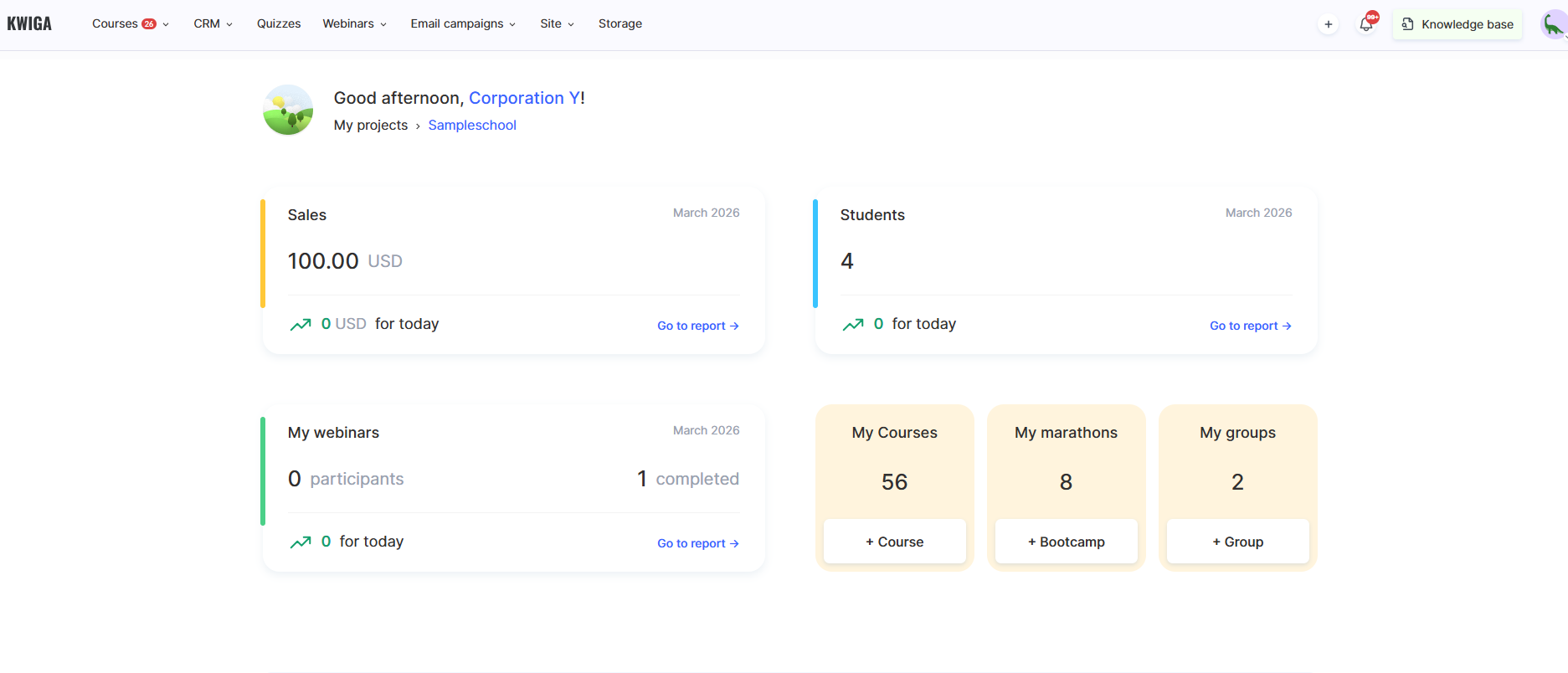This screenshot has height=673, width=1568.
Task: Click the landscape project avatar image
Action: pos(288,110)
